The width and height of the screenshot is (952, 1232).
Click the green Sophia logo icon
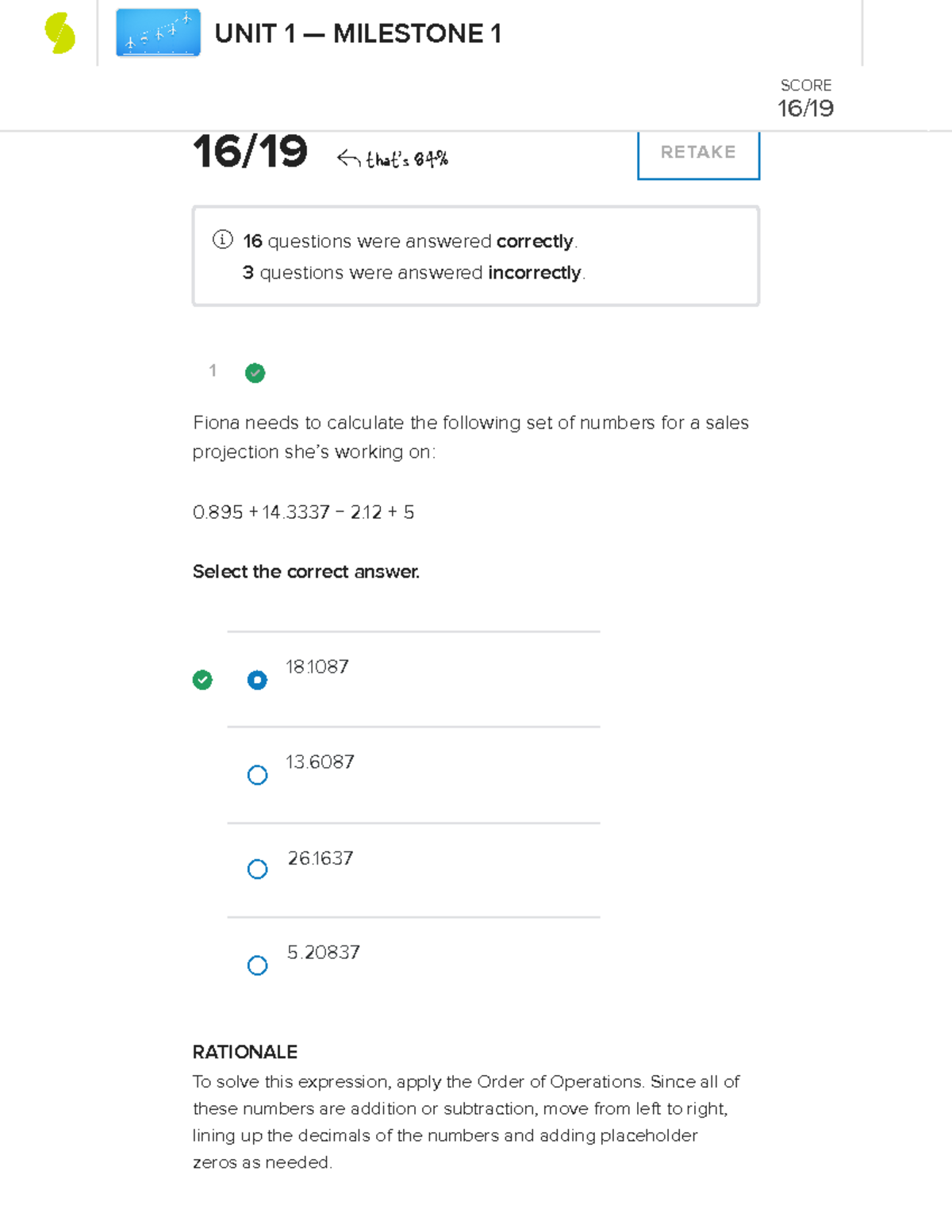point(60,34)
